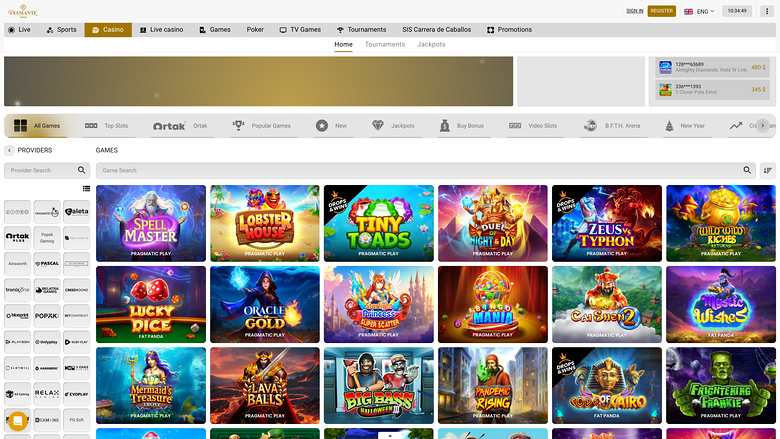Open the ENG language dropdown
The height and width of the screenshot is (439, 780).
click(x=699, y=11)
